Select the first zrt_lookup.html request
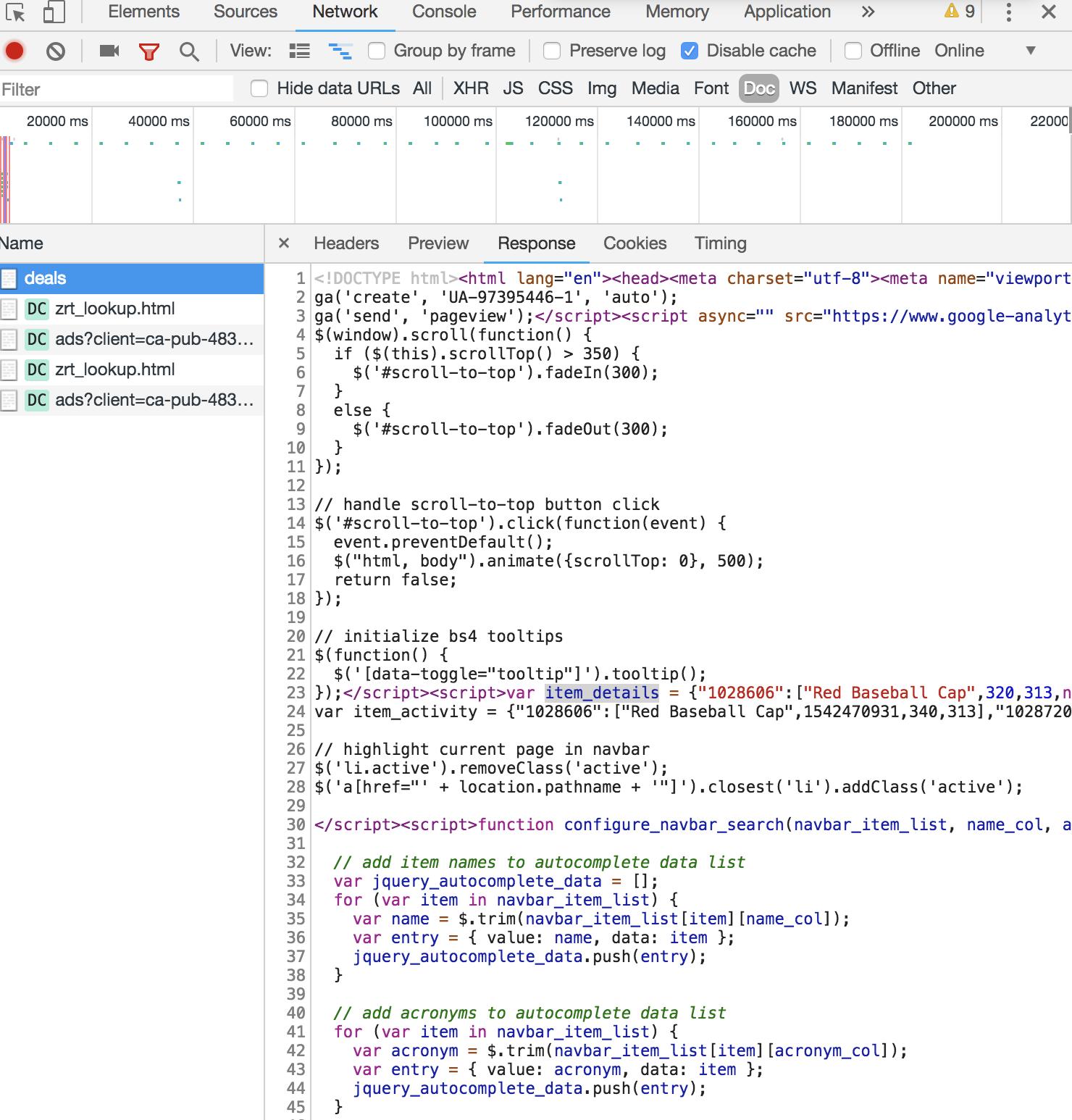 (132, 309)
